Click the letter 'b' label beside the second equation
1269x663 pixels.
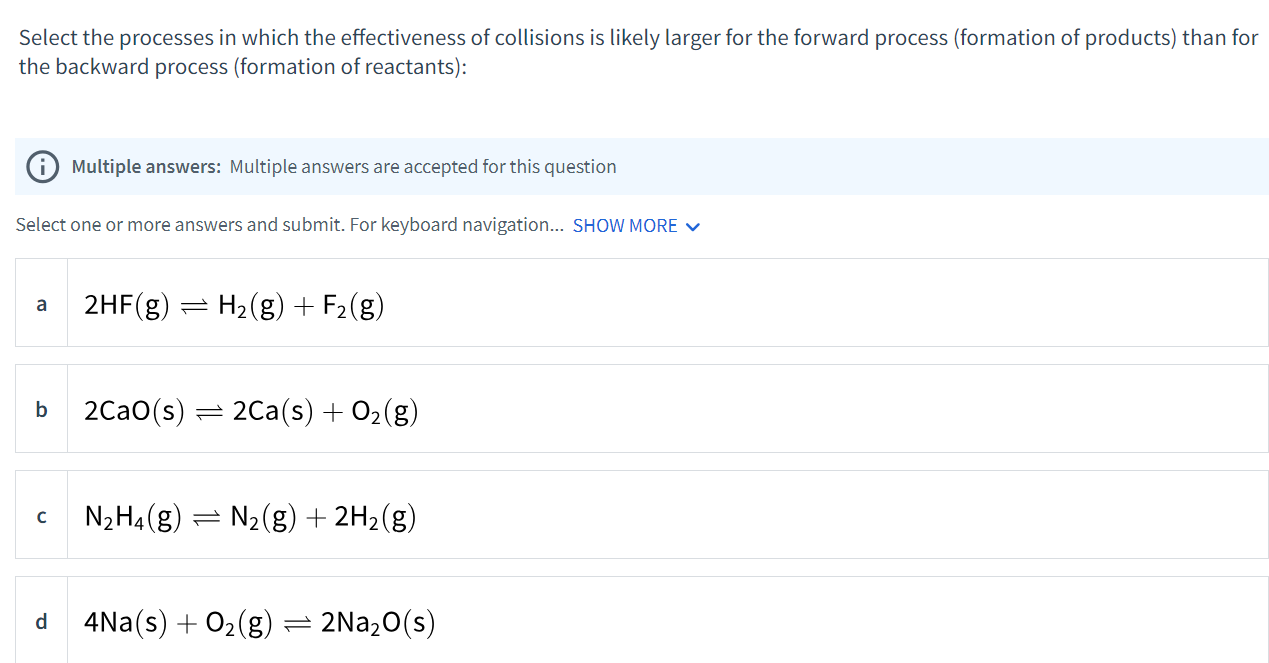point(41,410)
